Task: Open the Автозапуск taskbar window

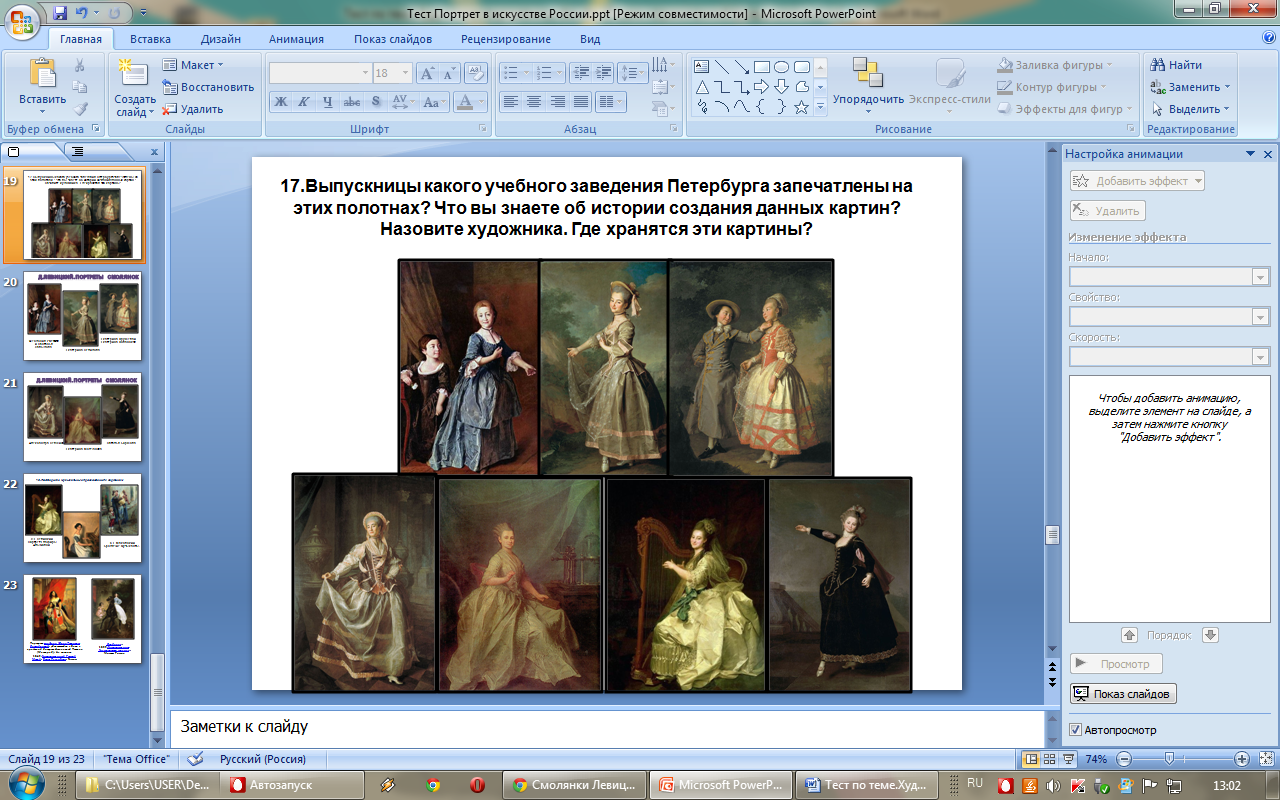Action: click(292, 785)
